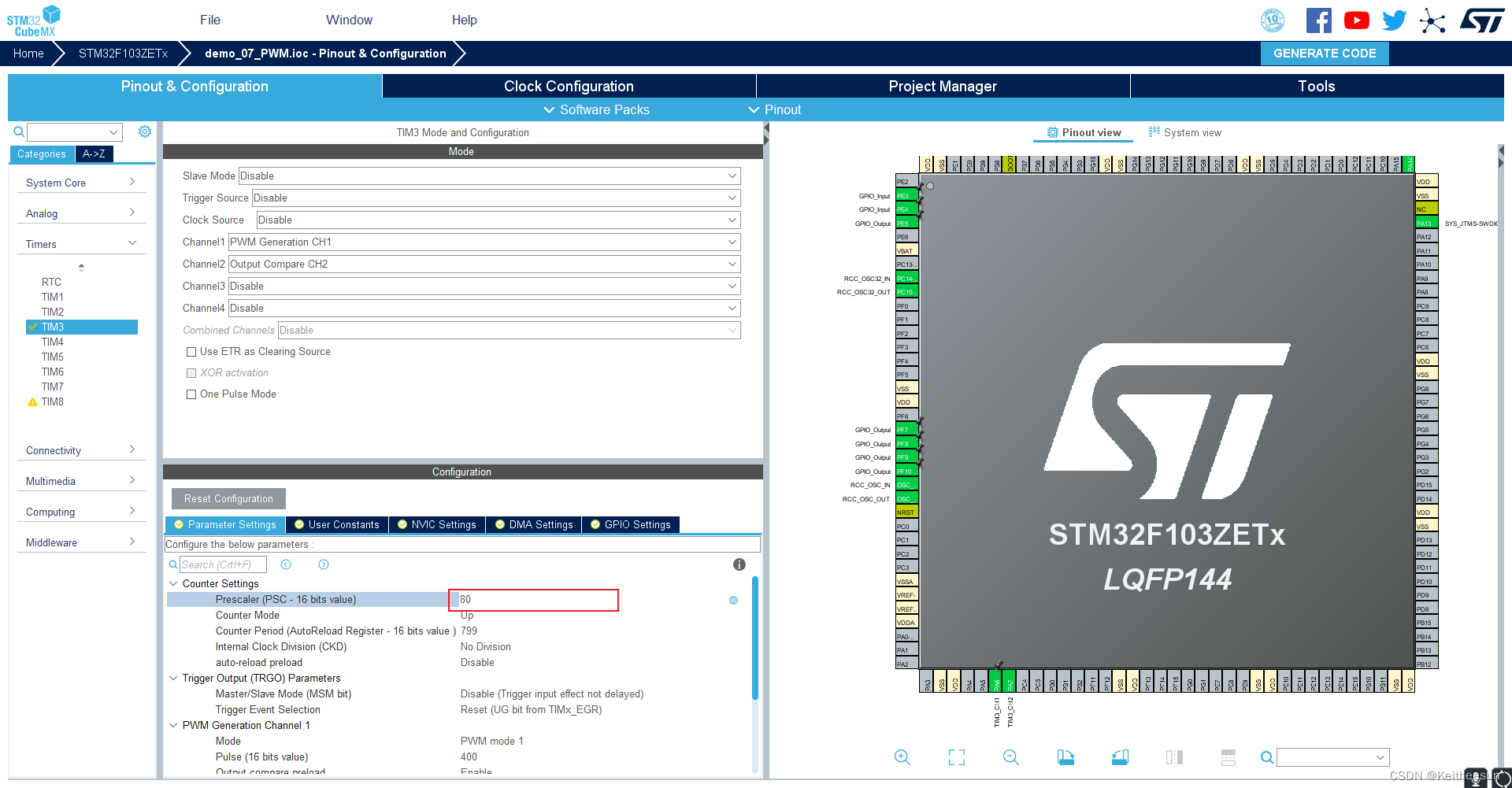Click the GENERATE CODE button
The height and width of the screenshot is (788, 1512).
1325,54
